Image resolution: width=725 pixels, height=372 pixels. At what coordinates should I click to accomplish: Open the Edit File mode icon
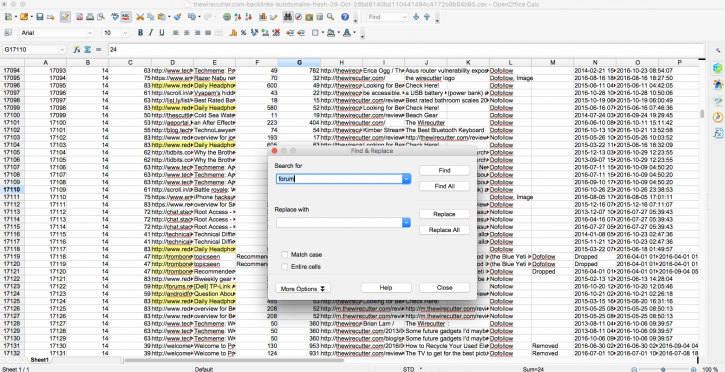coord(65,17)
